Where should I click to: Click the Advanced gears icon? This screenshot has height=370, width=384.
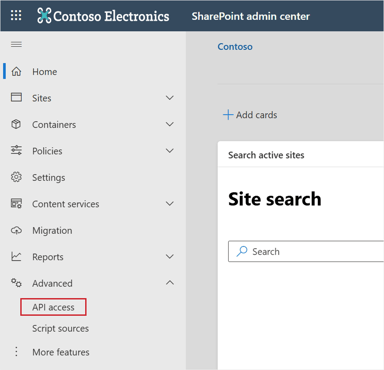coord(16,283)
